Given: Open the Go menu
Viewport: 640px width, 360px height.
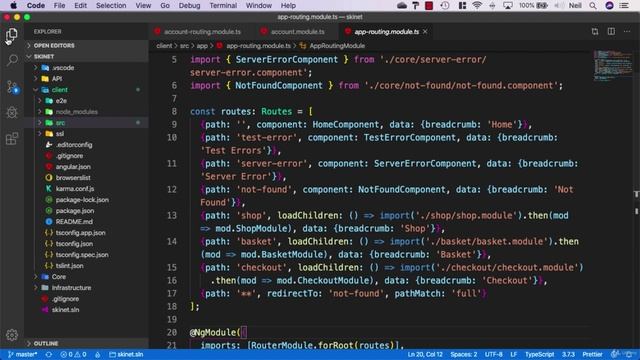Looking at the screenshot, I should (165, 6).
